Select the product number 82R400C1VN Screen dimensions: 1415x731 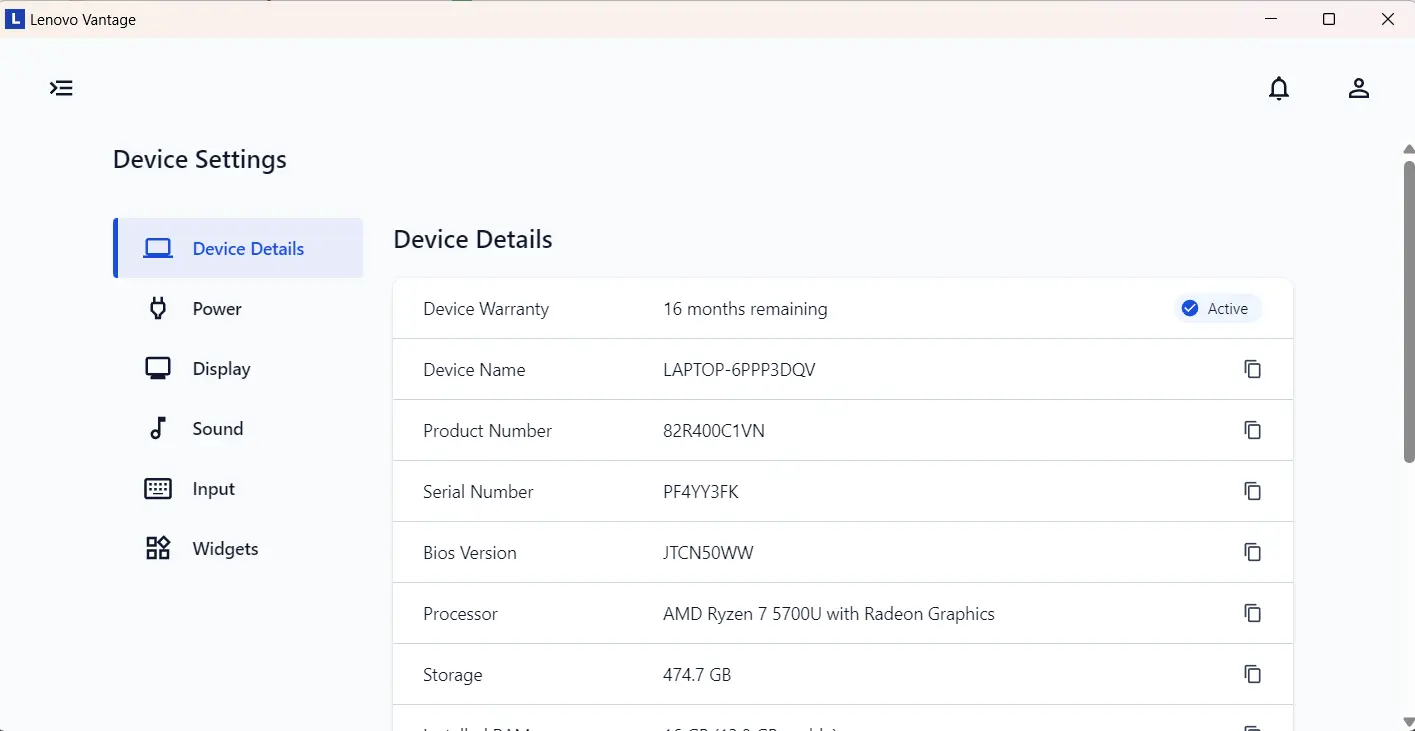click(x=714, y=431)
